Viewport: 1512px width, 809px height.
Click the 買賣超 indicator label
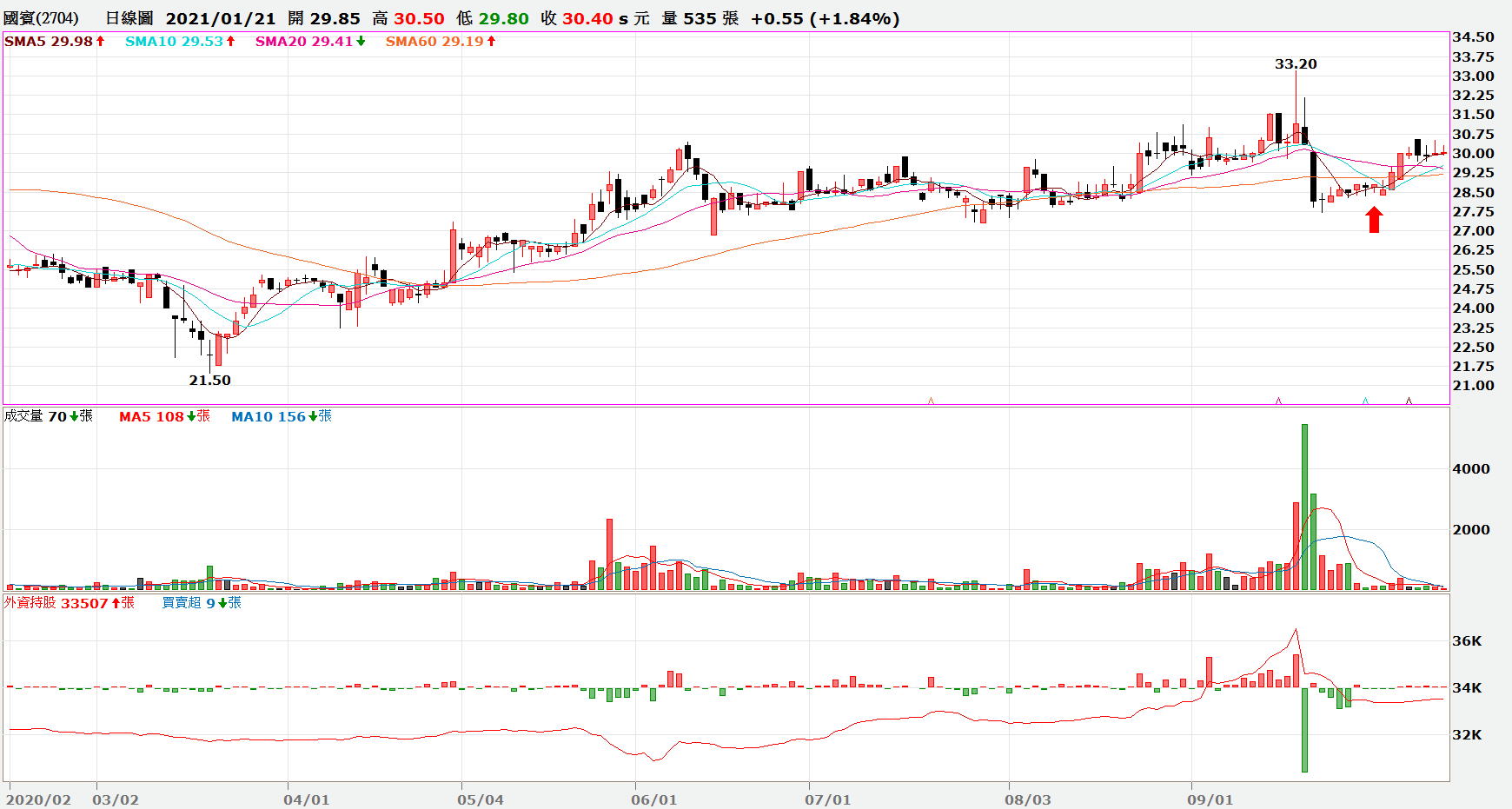(182, 603)
